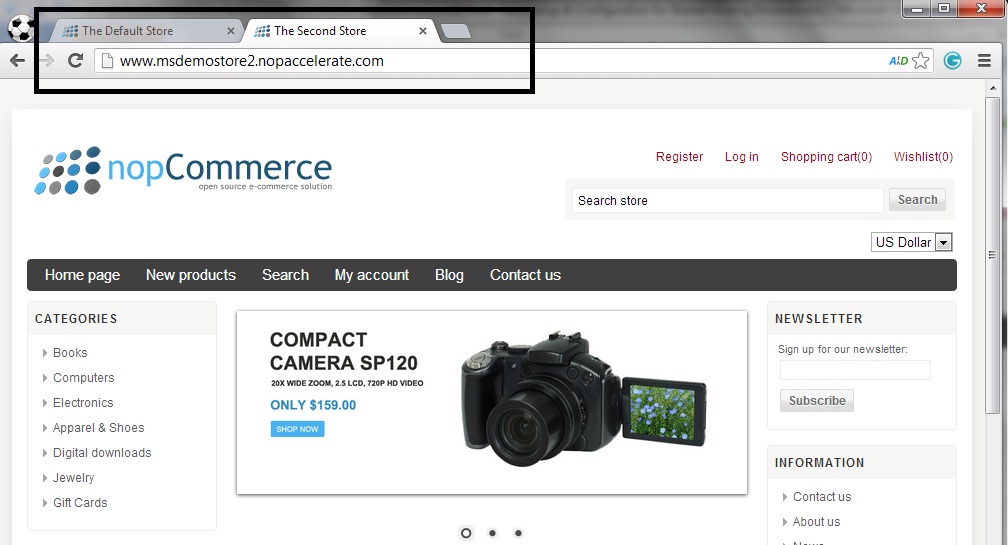Image resolution: width=1008 pixels, height=545 pixels.
Task: Open Apparel & Shoes category
Action: click(98, 428)
